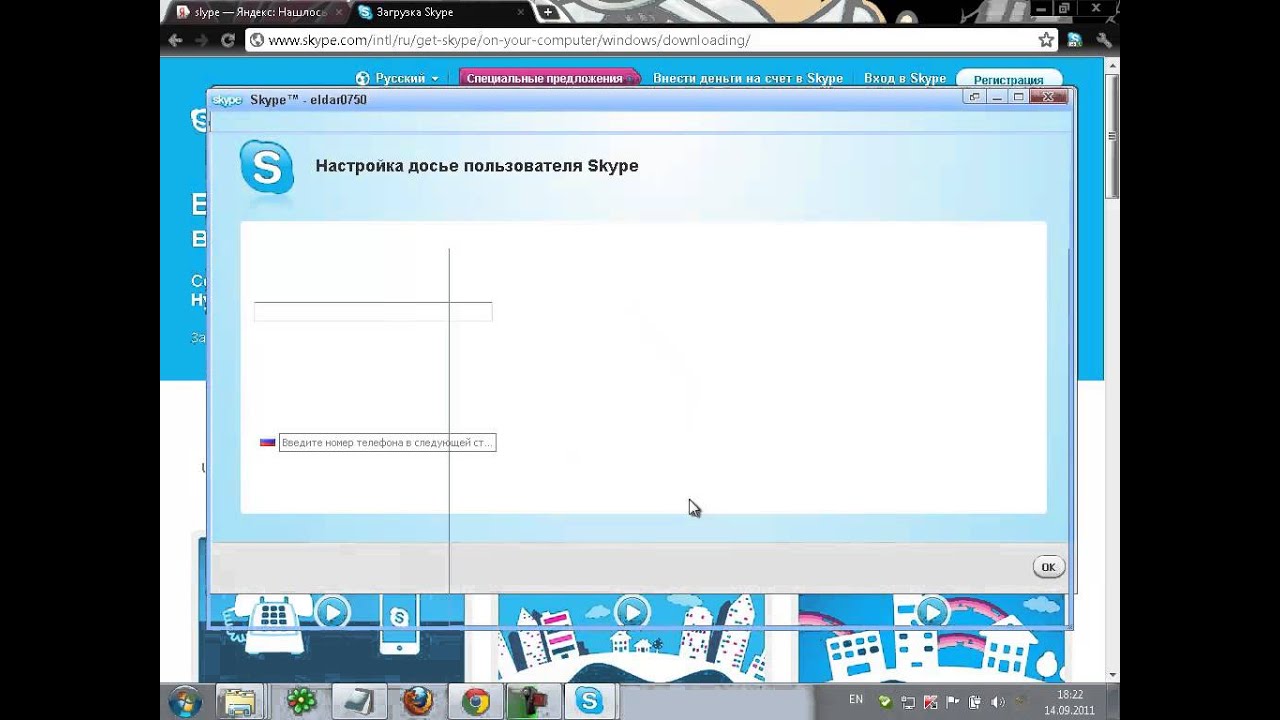The width and height of the screenshot is (1280, 720).
Task: Click the EN language indicator in tray
Action: tap(856, 699)
